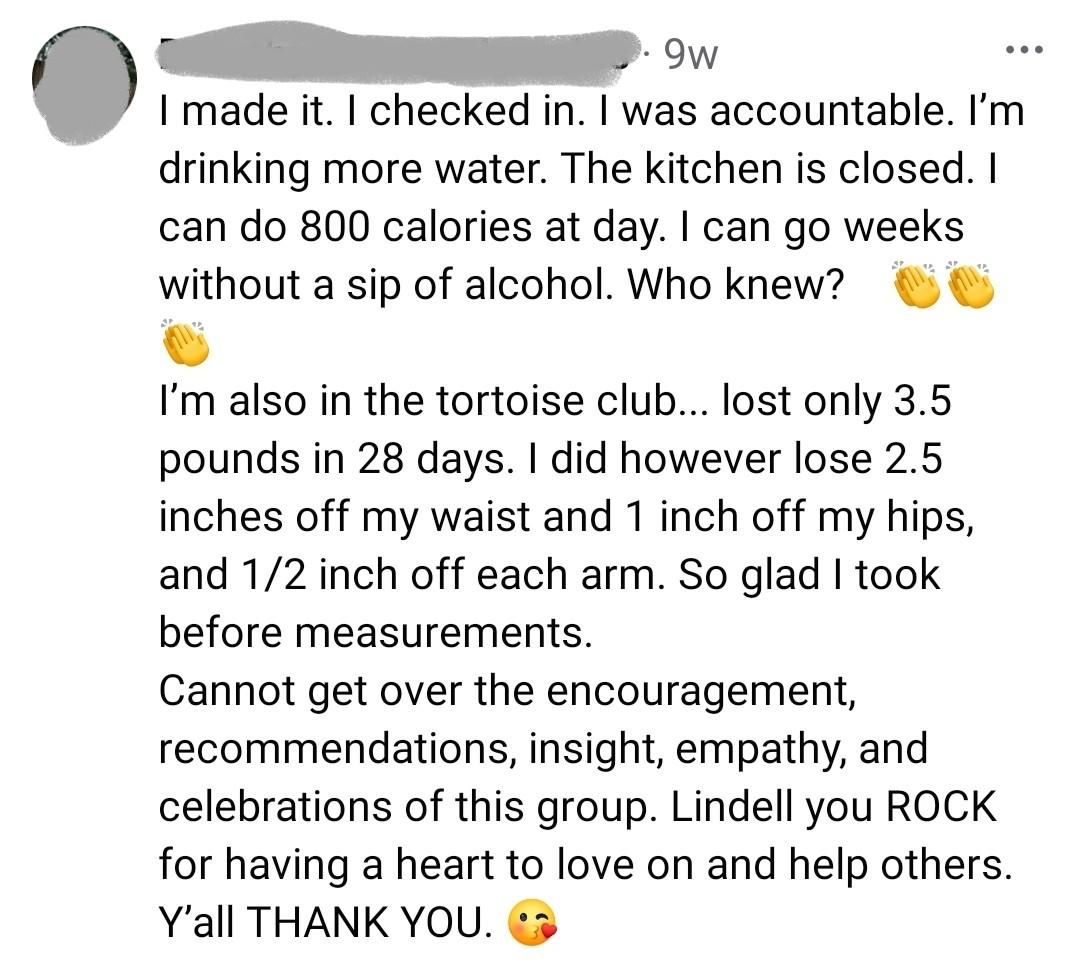Image resolution: width=1065 pixels, height=970 pixels.
Task: Click the words 'before measurements.'
Action: pyautogui.click(x=376, y=632)
